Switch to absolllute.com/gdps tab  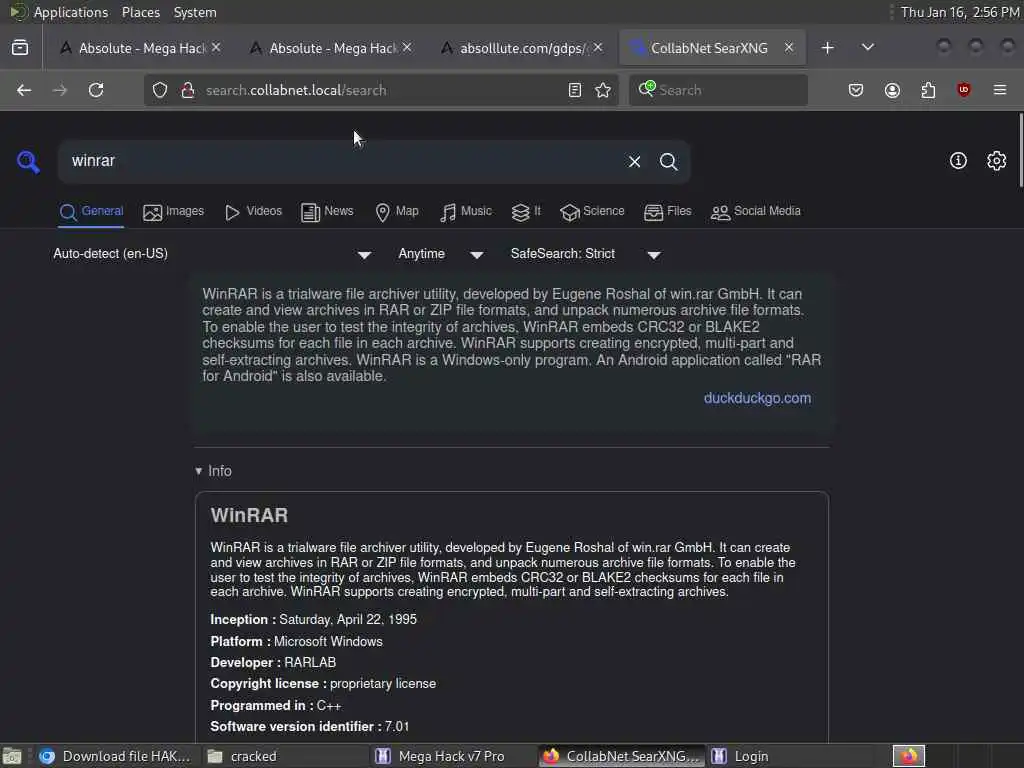[x=521, y=48]
